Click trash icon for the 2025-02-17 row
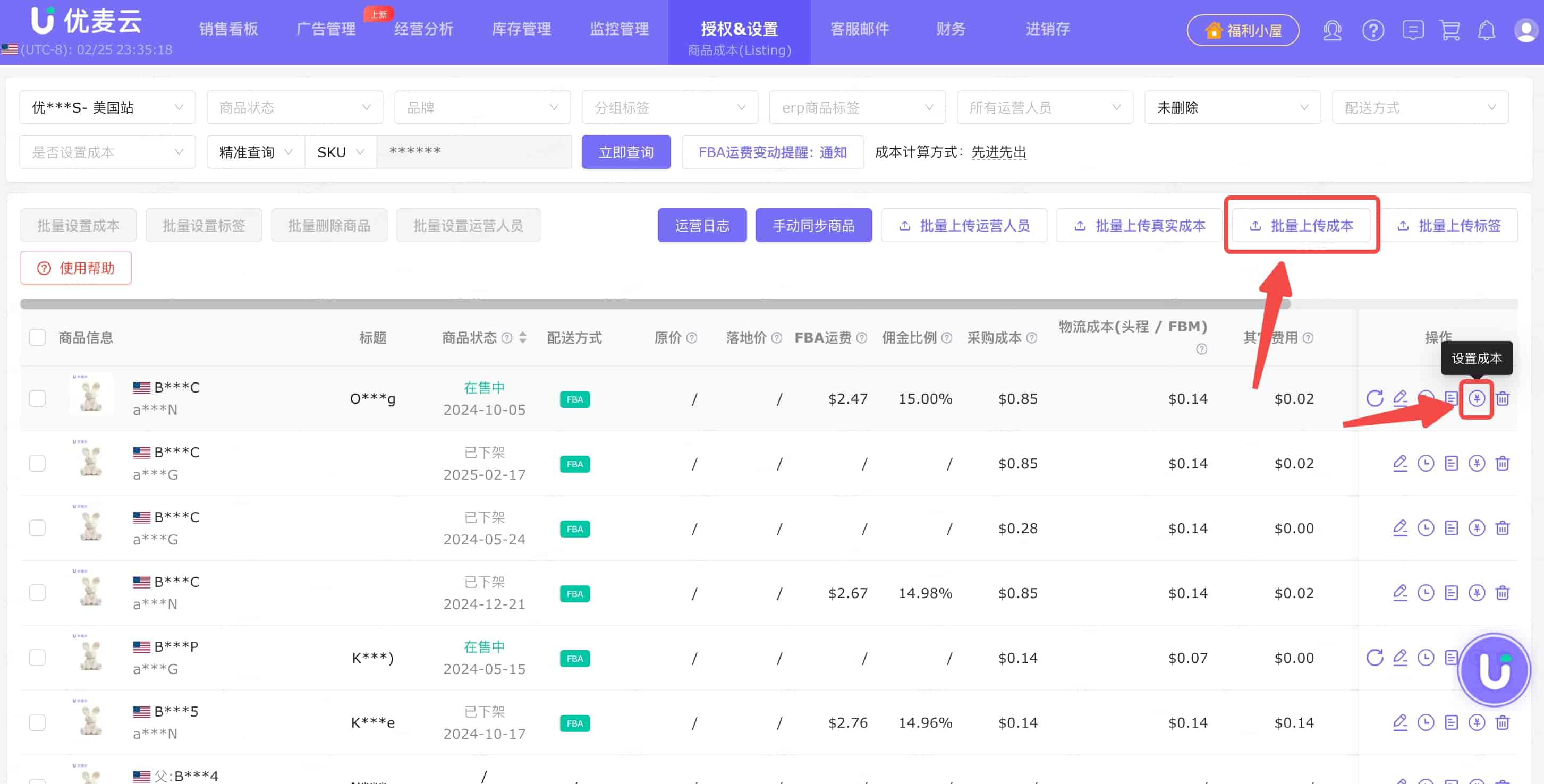 coord(1502,463)
